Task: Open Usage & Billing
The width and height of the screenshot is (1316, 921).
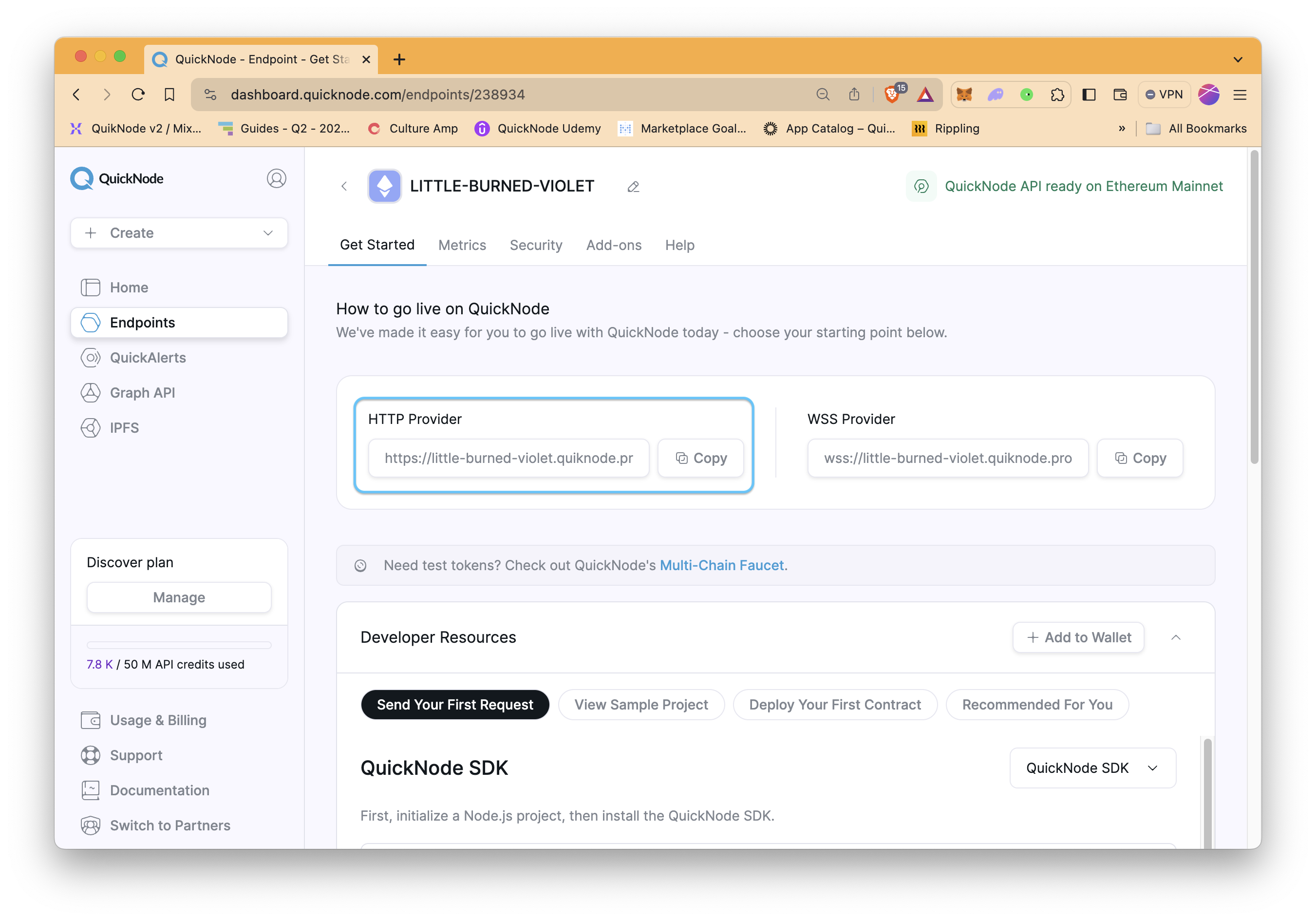Action: 179,720
